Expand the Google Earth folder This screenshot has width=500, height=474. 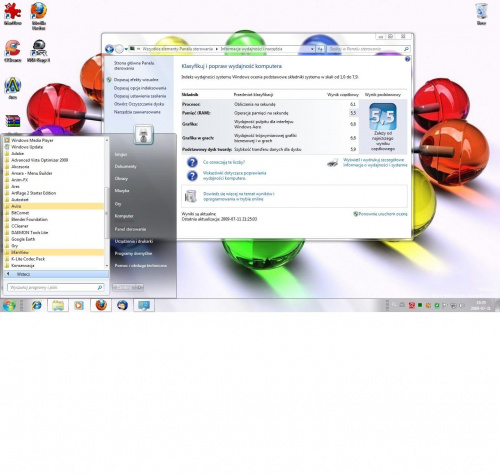[54, 239]
